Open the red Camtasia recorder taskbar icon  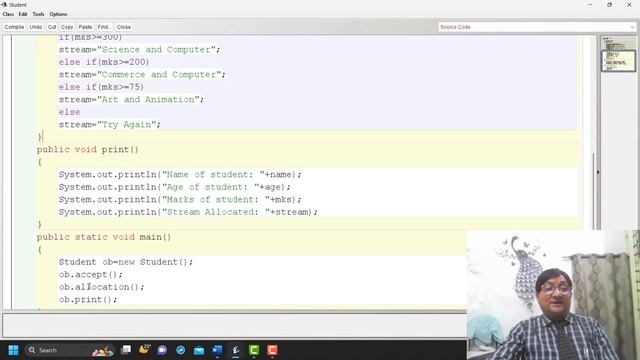(x=272, y=350)
